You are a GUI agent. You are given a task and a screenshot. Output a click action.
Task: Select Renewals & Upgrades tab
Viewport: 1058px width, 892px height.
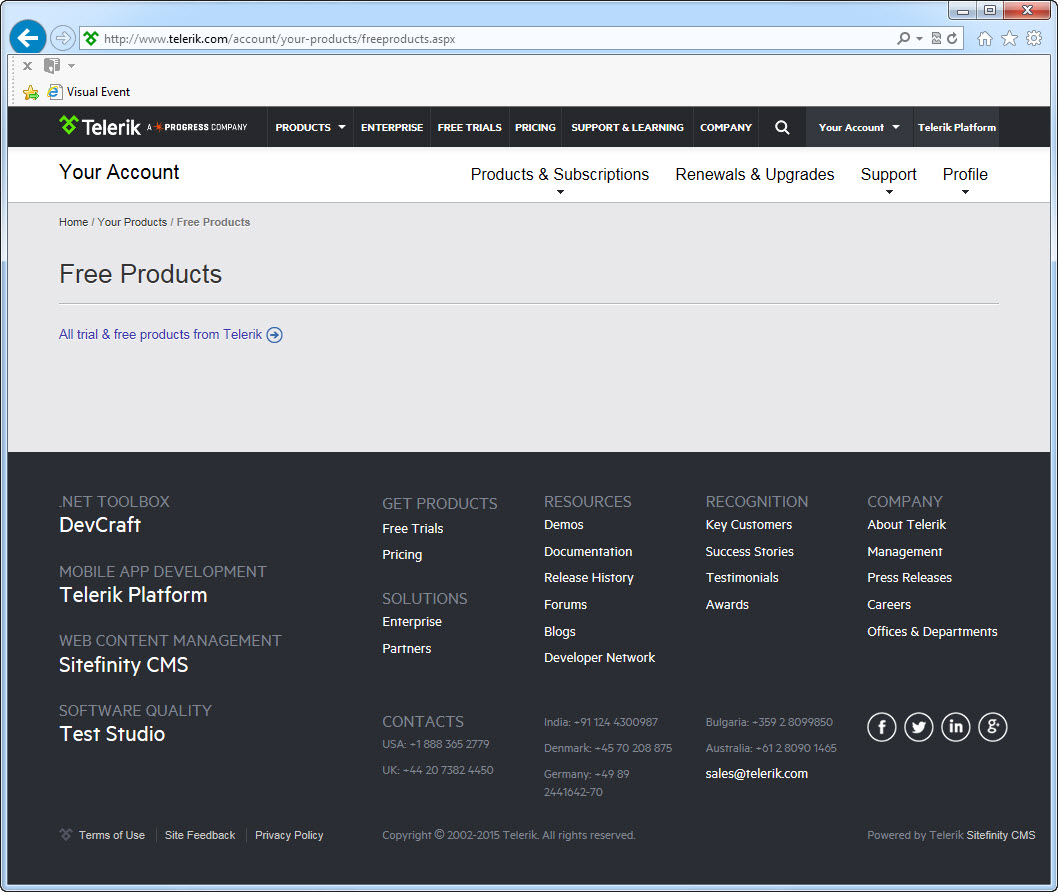click(754, 175)
